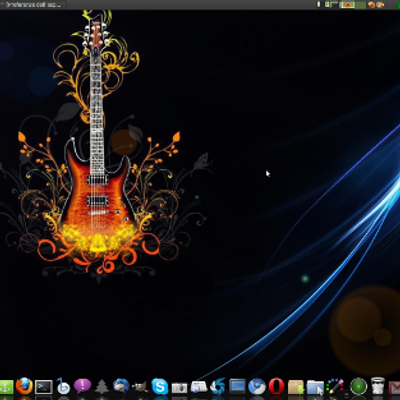Click the dock icon right of the camera

(x=199, y=387)
